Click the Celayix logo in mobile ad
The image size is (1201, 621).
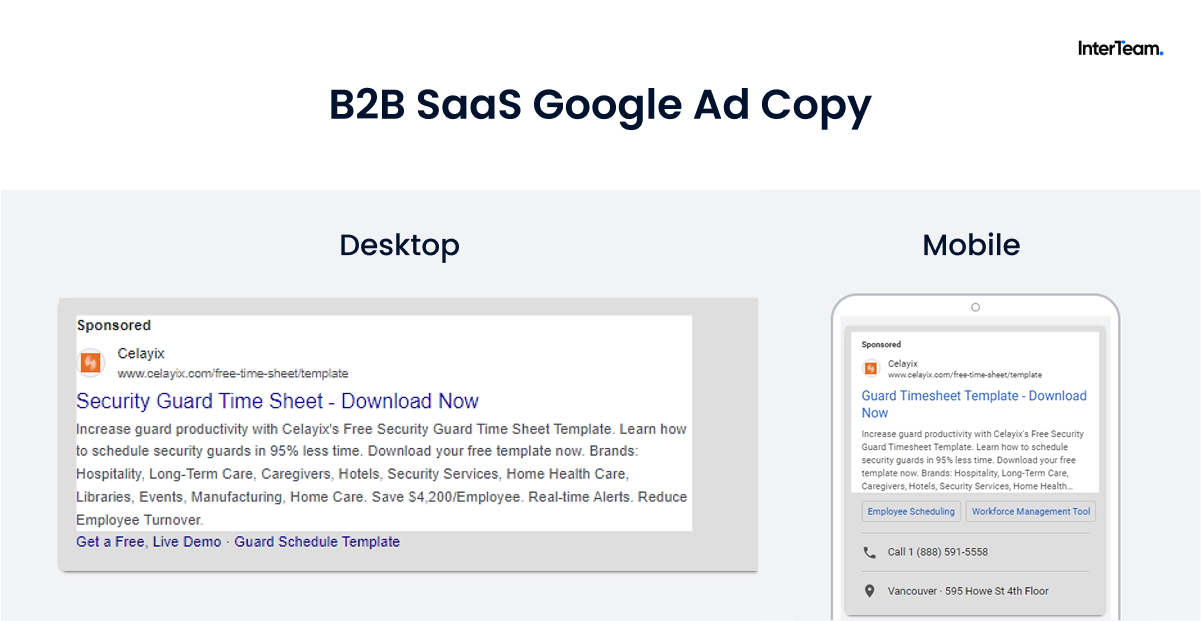tap(870, 368)
